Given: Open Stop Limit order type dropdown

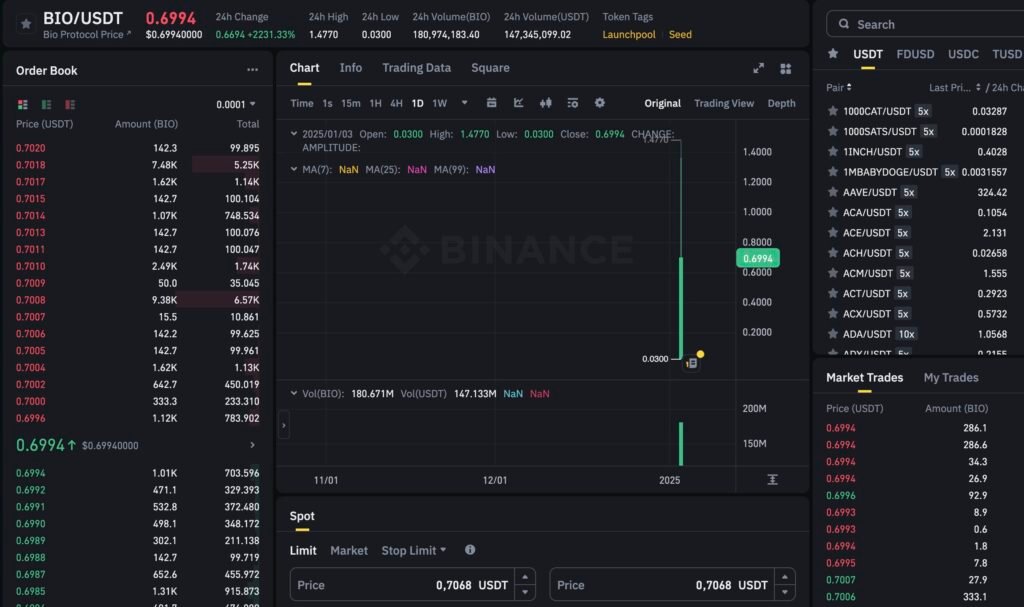Looking at the screenshot, I should [414, 550].
